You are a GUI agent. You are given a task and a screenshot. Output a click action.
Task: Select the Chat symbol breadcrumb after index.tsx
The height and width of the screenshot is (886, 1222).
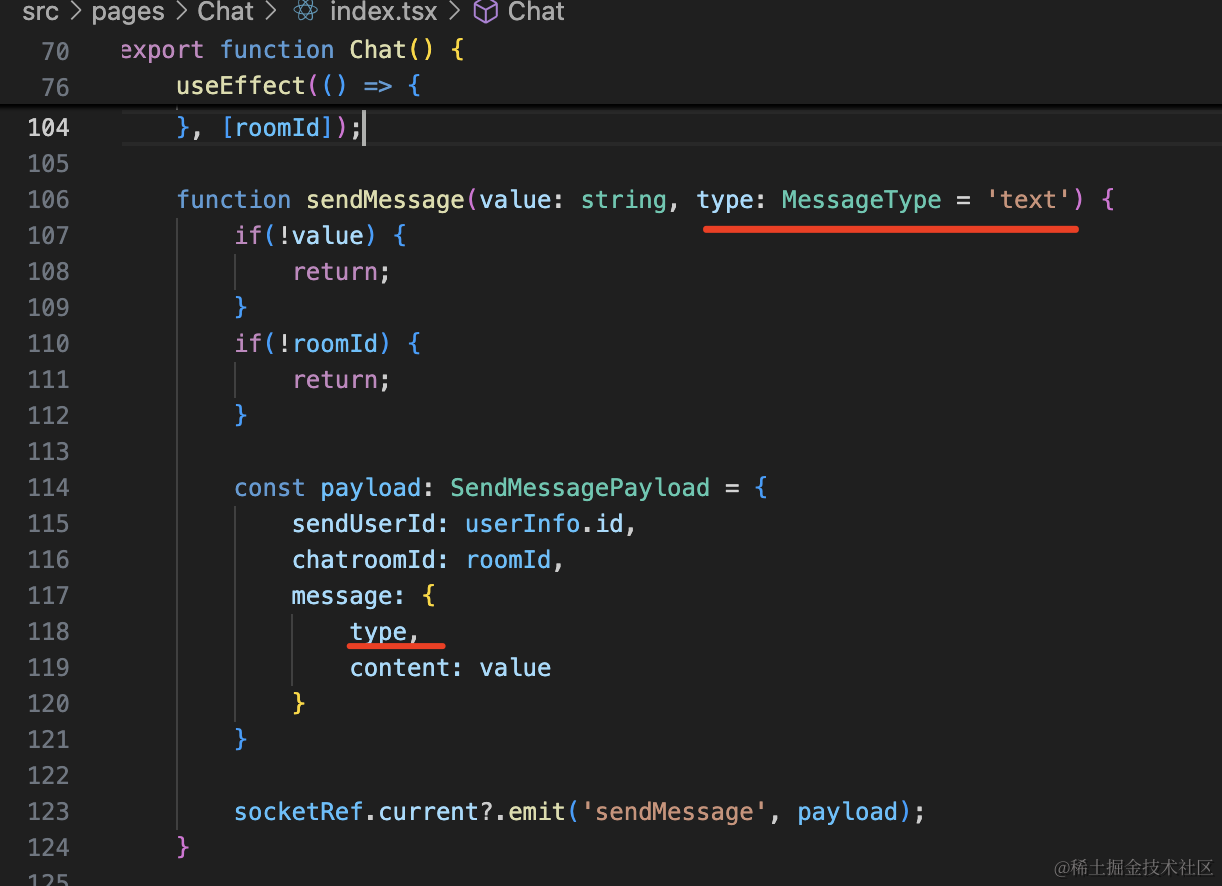[536, 12]
